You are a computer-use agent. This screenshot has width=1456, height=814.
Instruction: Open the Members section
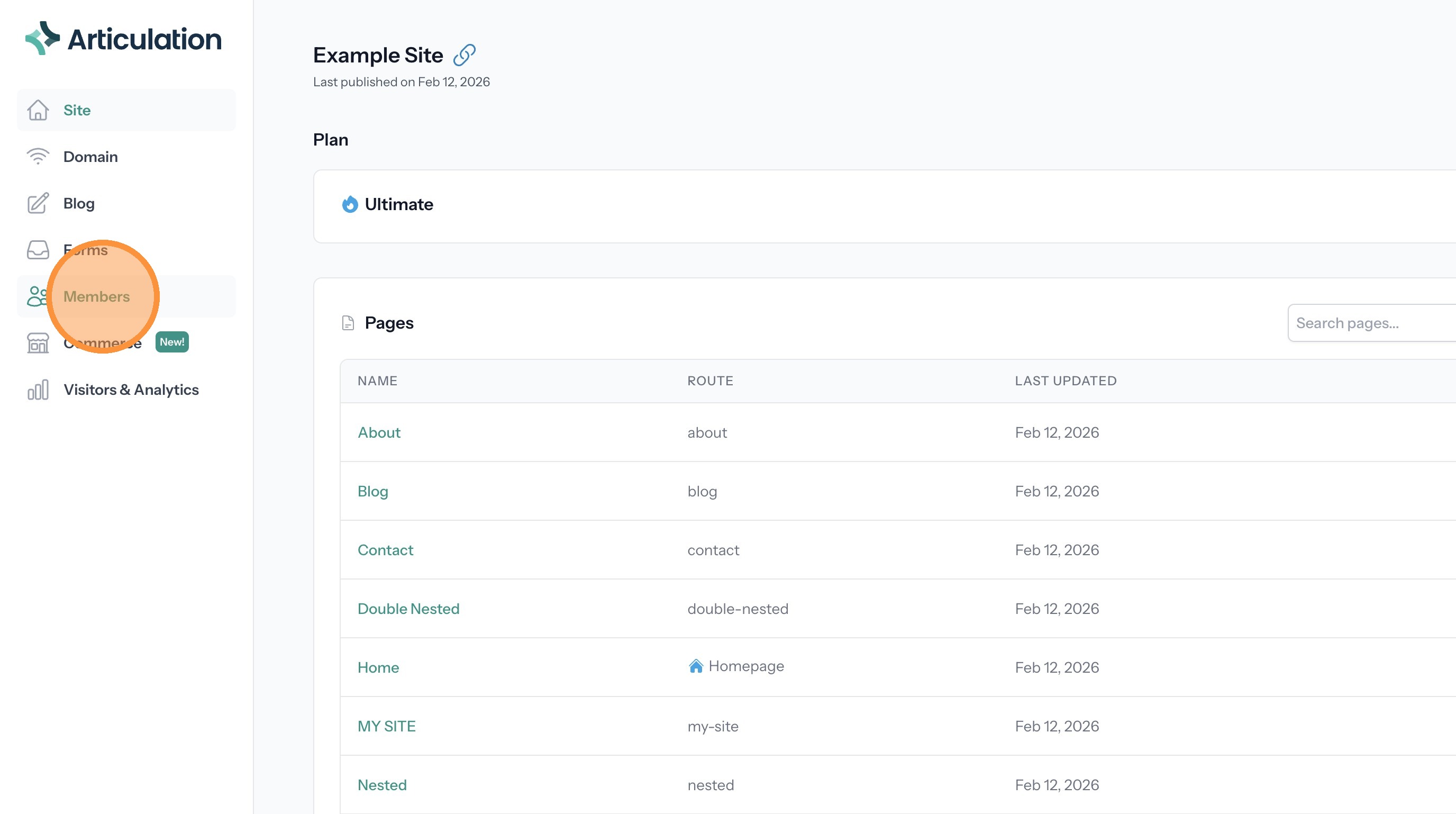97,296
